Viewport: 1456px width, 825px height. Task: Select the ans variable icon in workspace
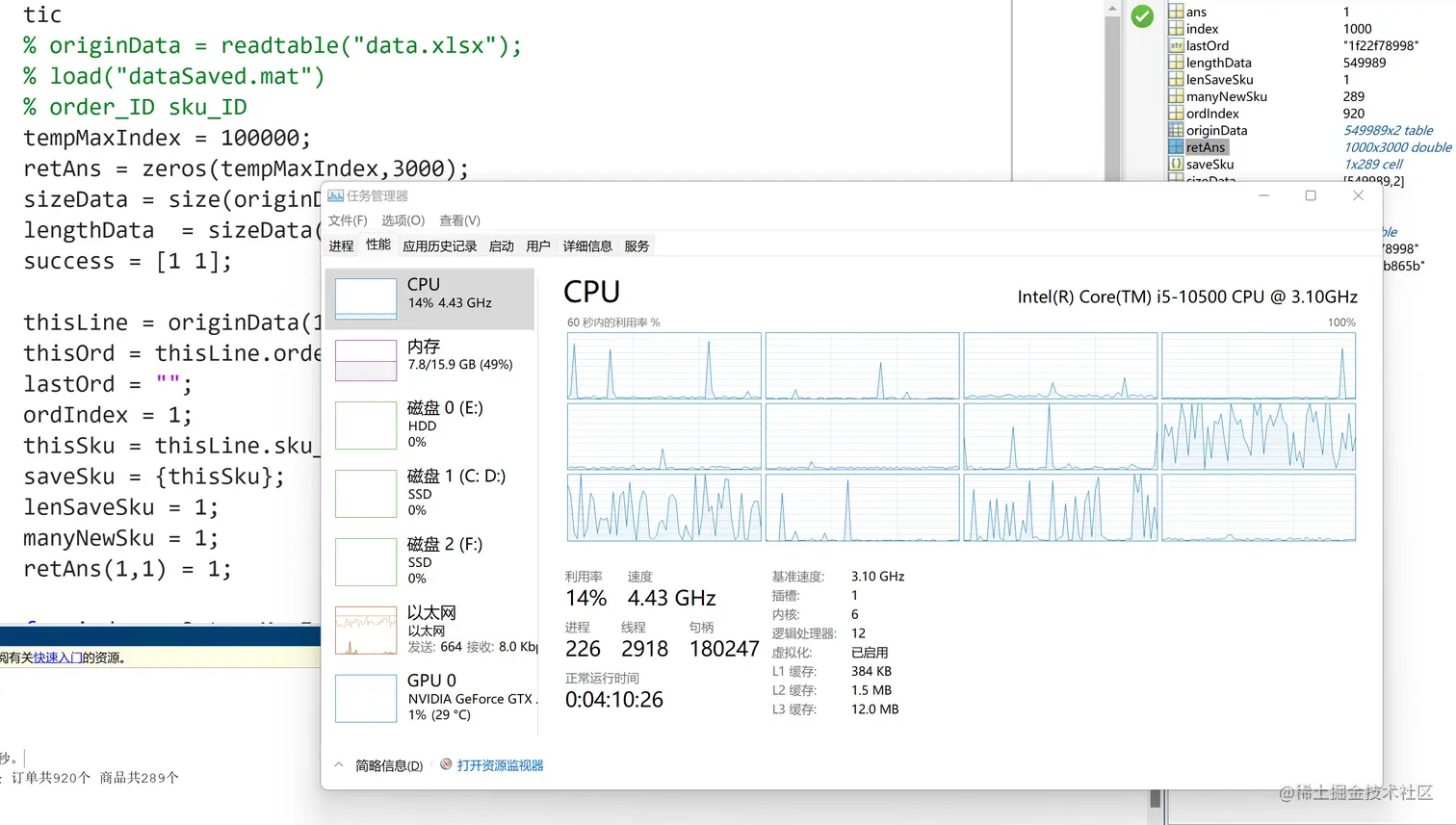pyautogui.click(x=1176, y=12)
